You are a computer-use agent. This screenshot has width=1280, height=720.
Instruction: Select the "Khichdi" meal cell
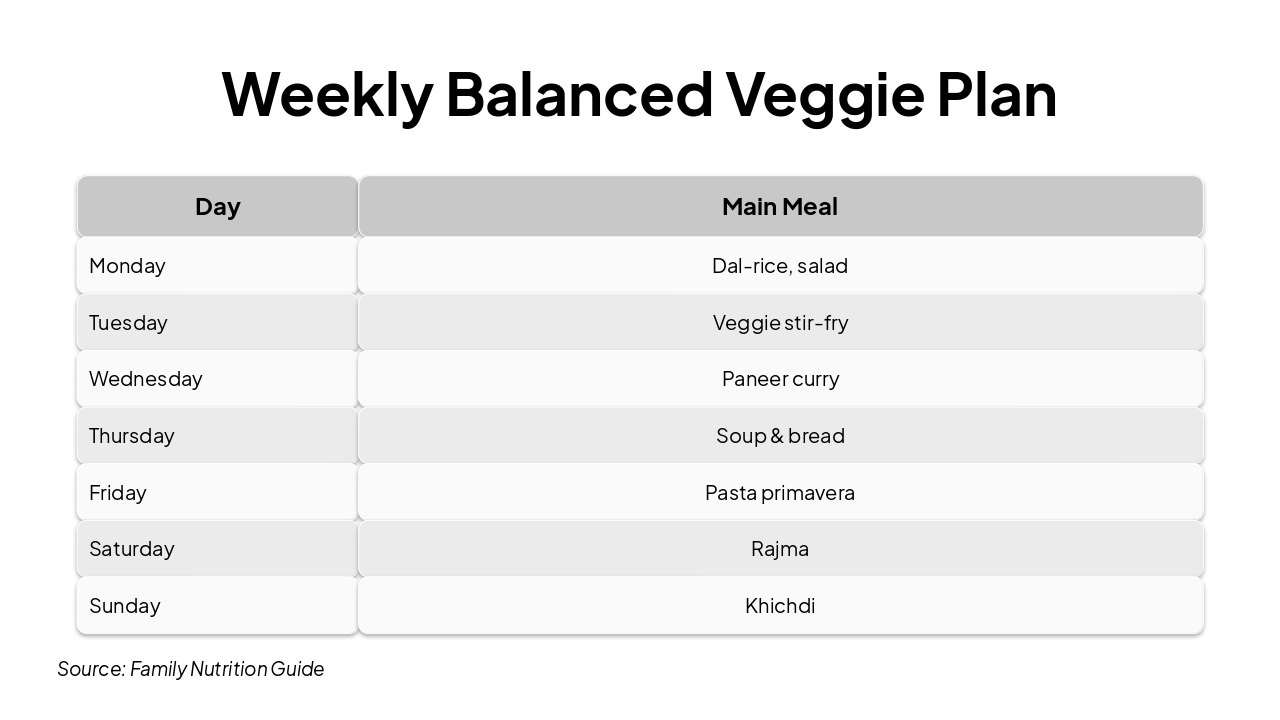pos(780,606)
